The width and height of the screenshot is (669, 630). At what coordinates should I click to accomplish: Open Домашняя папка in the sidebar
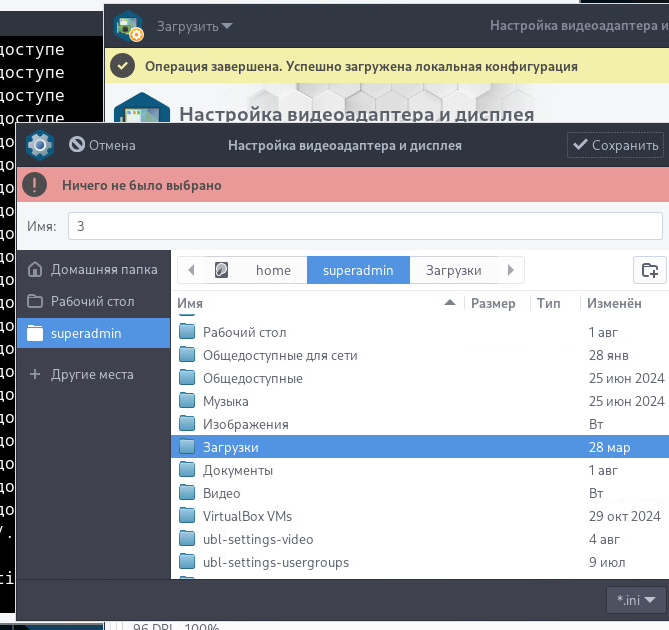pyautogui.click(x=93, y=270)
